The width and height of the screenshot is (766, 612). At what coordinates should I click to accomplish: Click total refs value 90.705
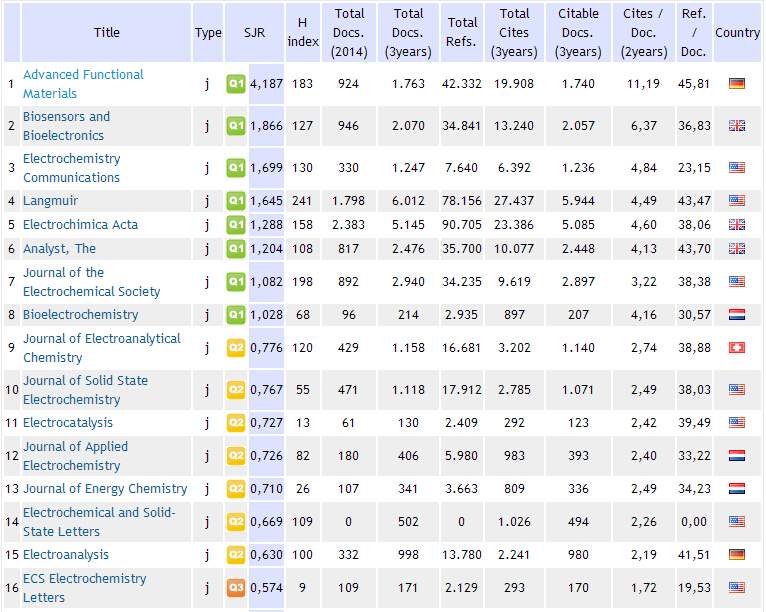point(462,225)
